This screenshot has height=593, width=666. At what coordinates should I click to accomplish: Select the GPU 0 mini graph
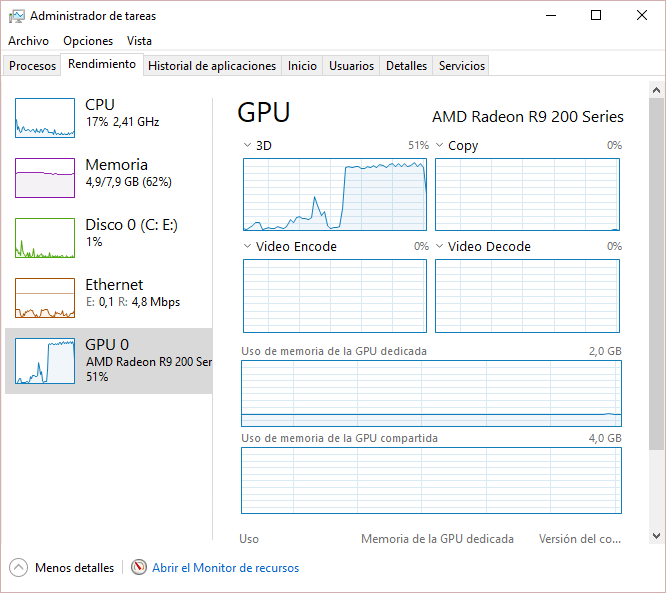[x=45, y=361]
